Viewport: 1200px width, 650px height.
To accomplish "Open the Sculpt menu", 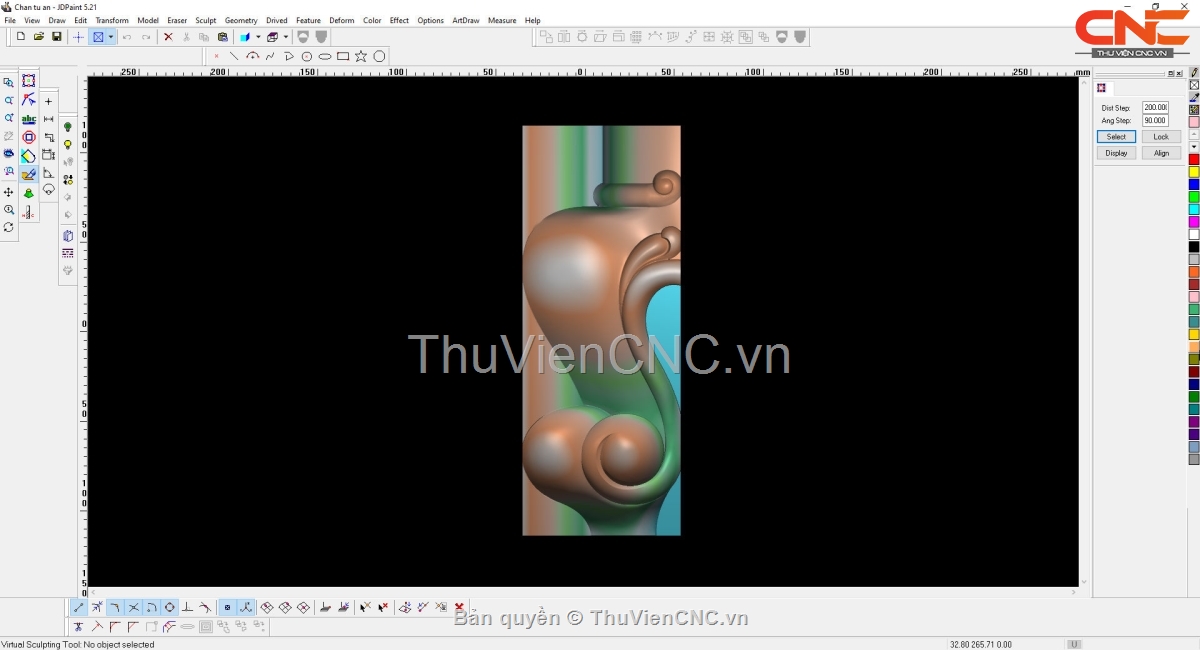I will (x=205, y=20).
